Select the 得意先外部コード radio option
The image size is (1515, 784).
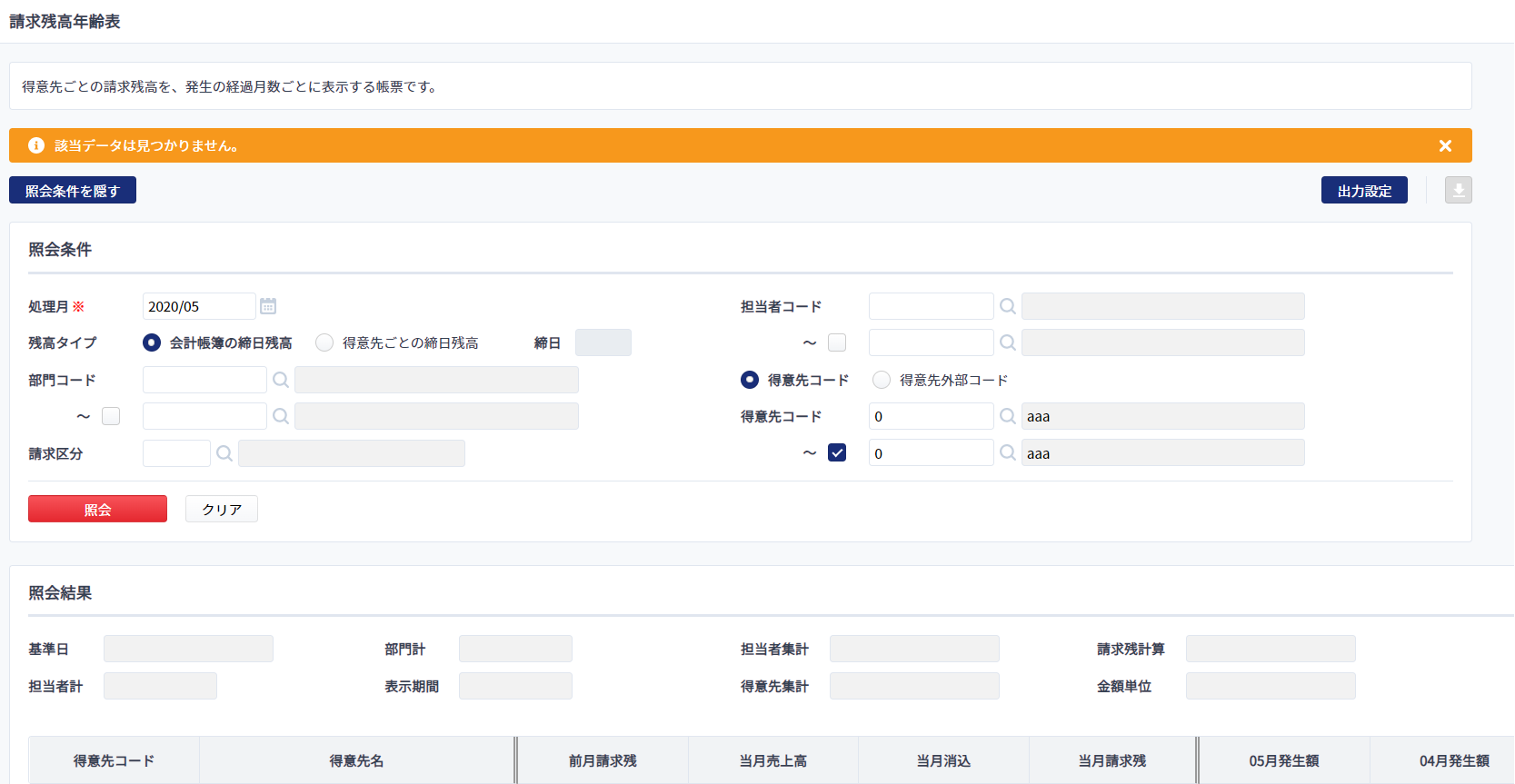[882, 380]
